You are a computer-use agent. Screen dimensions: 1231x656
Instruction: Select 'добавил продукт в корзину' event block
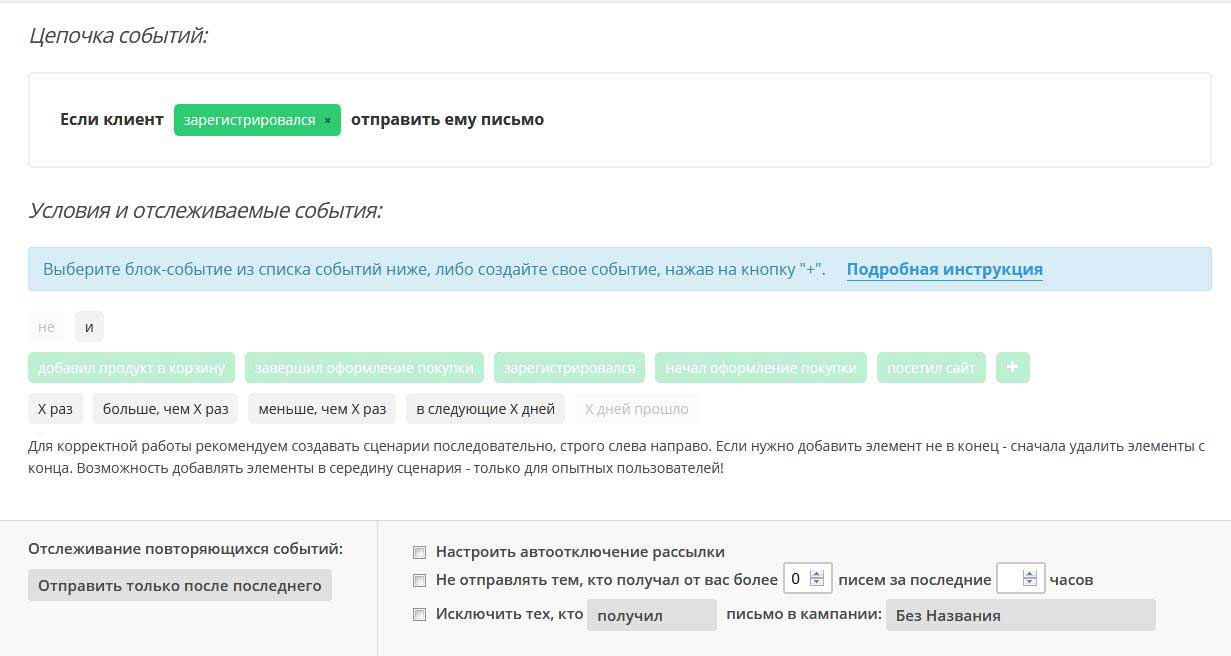tap(132, 368)
